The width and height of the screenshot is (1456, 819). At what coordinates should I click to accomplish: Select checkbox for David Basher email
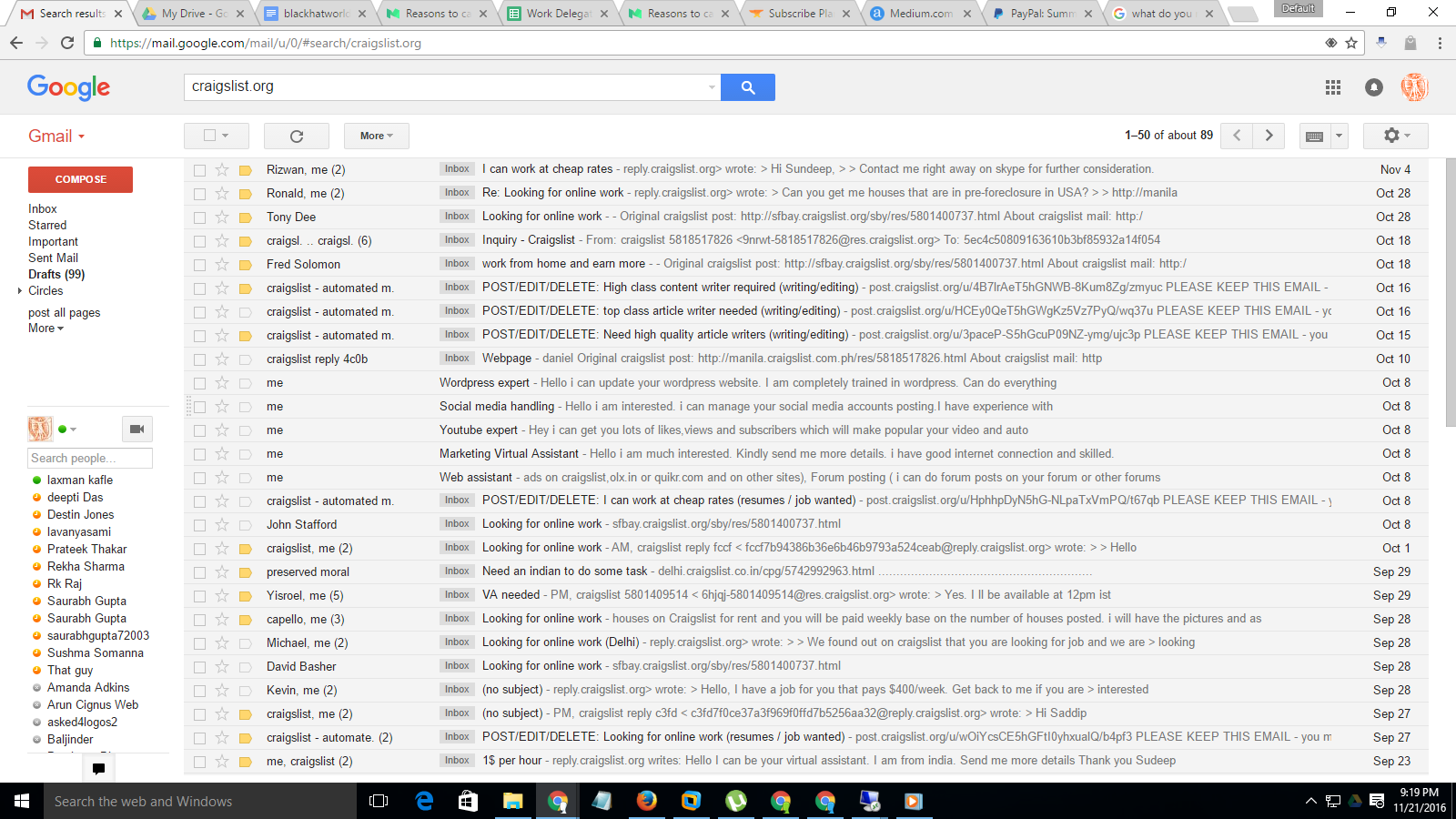point(199,667)
